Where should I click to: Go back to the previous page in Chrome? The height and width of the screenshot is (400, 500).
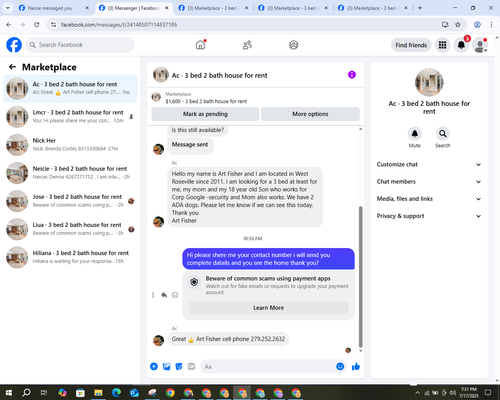9,24
